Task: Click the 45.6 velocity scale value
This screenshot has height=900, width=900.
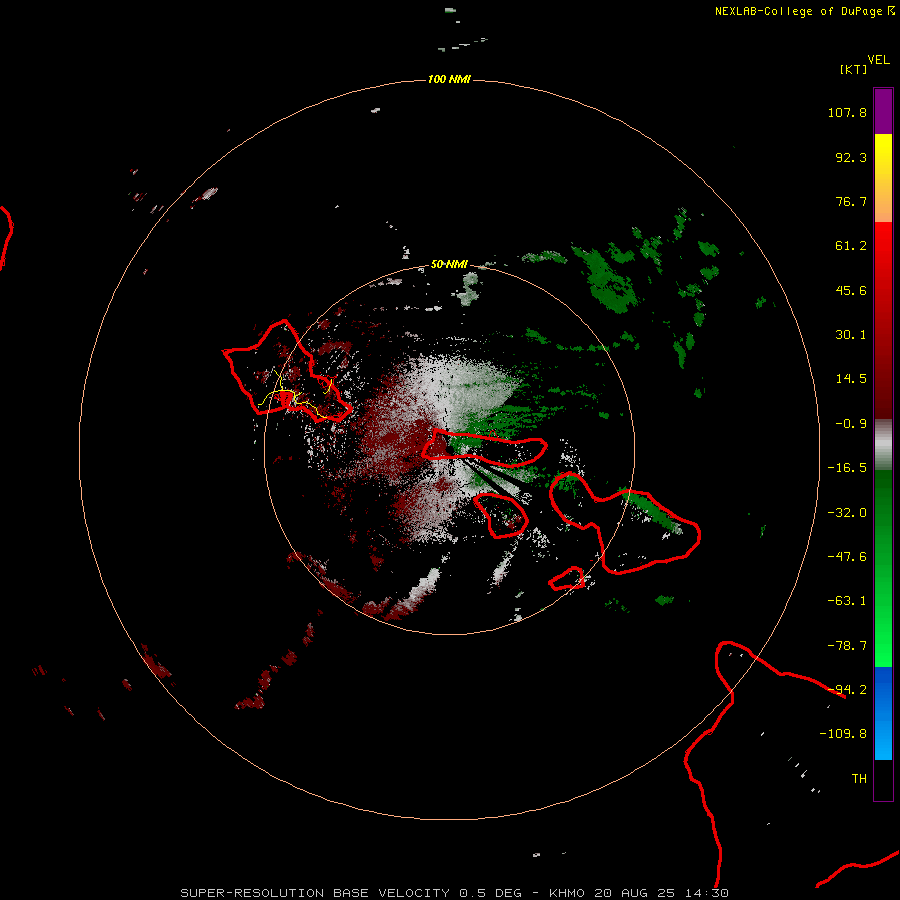Action: [x=851, y=290]
